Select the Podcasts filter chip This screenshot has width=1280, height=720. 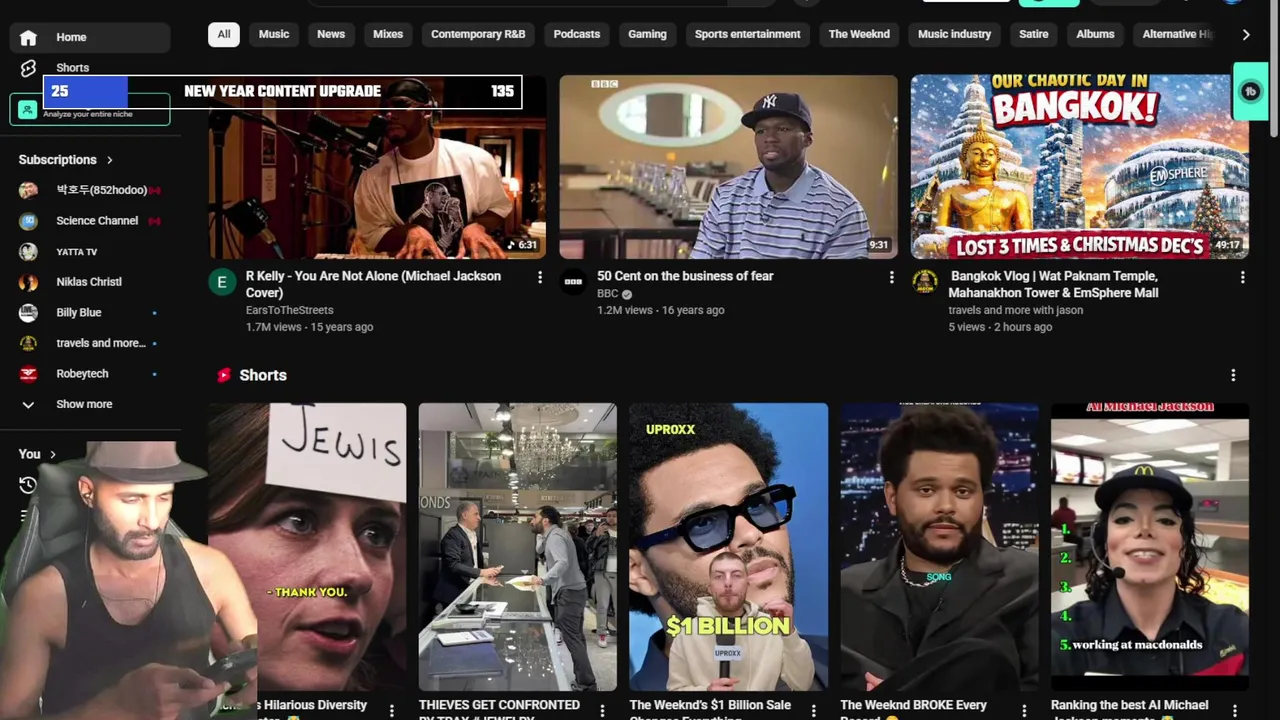[x=577, y=34]
